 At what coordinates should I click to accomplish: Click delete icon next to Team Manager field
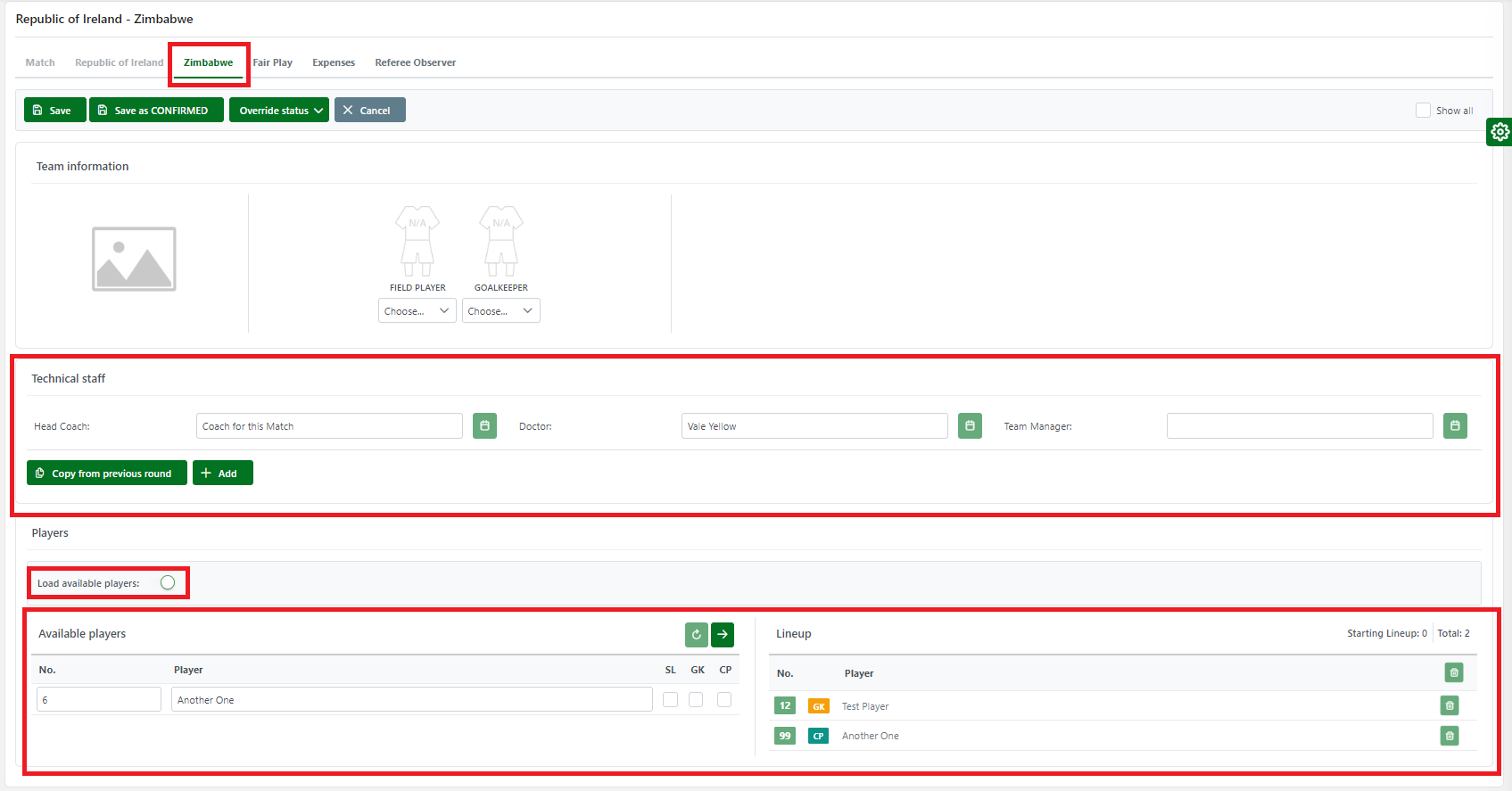point(1455,426)
